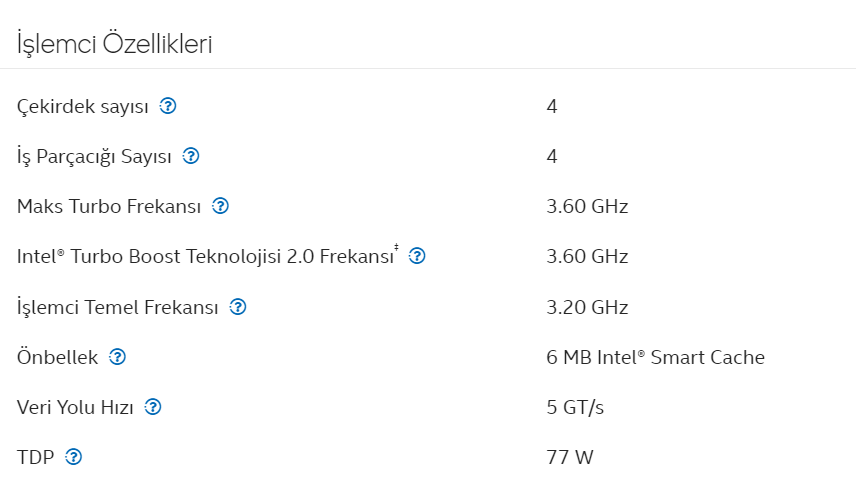Screen dimensions: 856x492
Task: Open help icon next to Çekirdek sayısı
Action: [x=168, y=106]
